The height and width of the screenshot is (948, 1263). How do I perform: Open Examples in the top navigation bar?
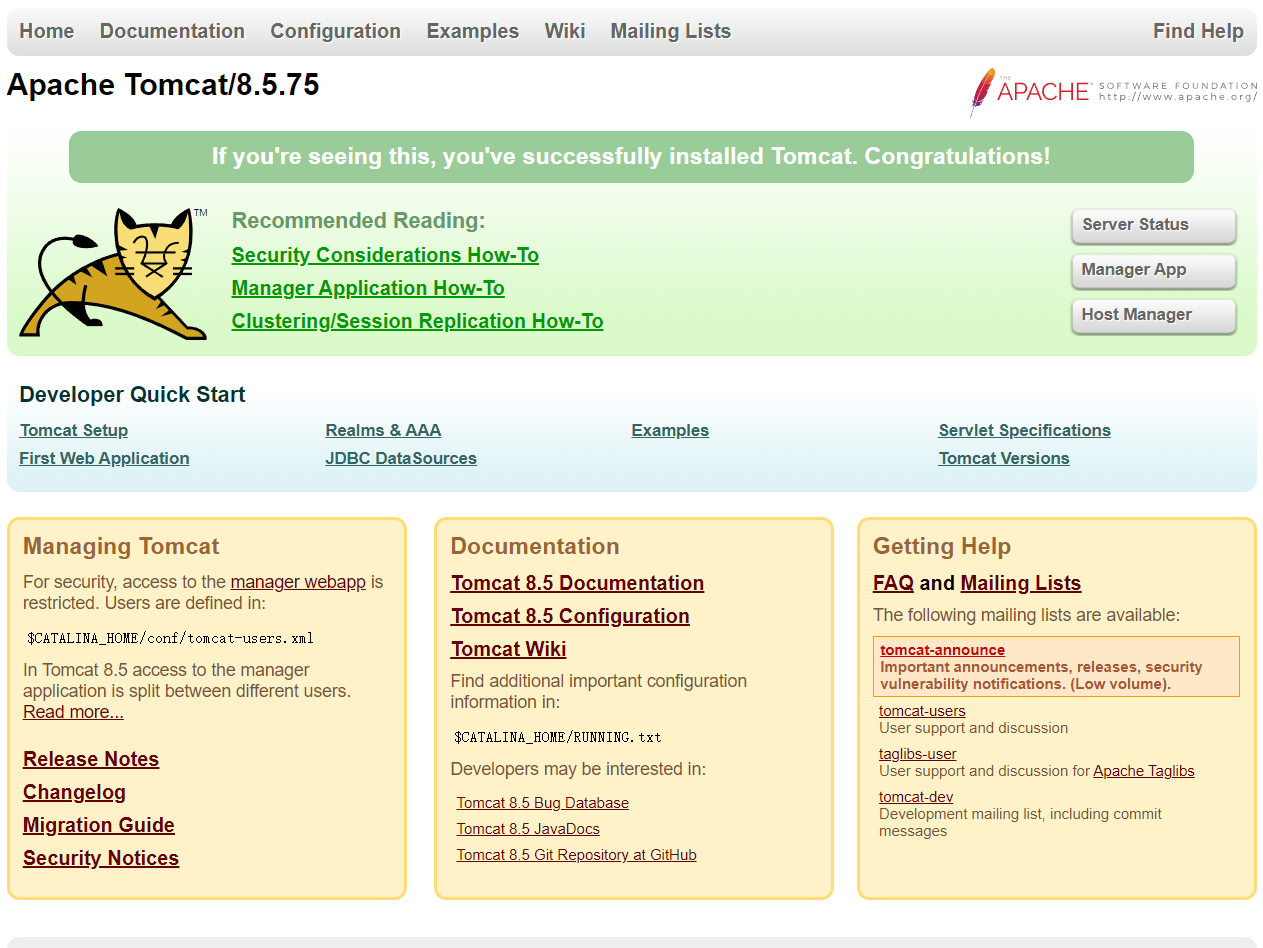tap(473, 31)
